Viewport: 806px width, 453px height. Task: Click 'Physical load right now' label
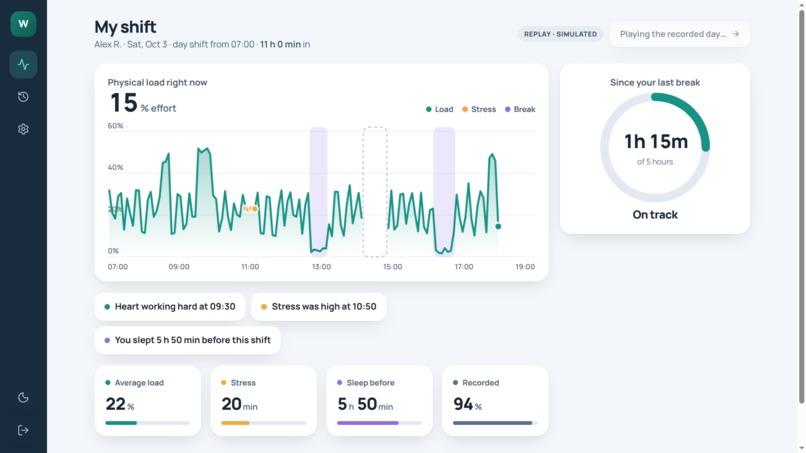point(157,82)
